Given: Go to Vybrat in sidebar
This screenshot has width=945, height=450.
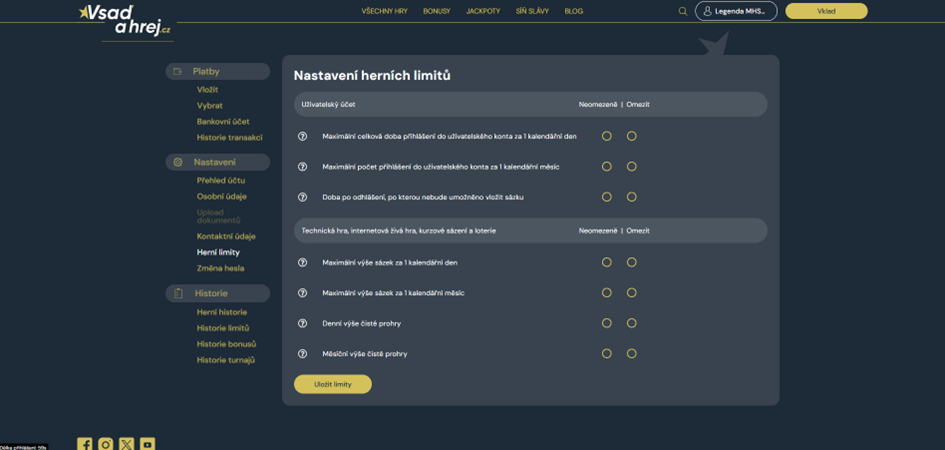Looking at the screenshot, I should pyautogui.click(x=209, y=105).
